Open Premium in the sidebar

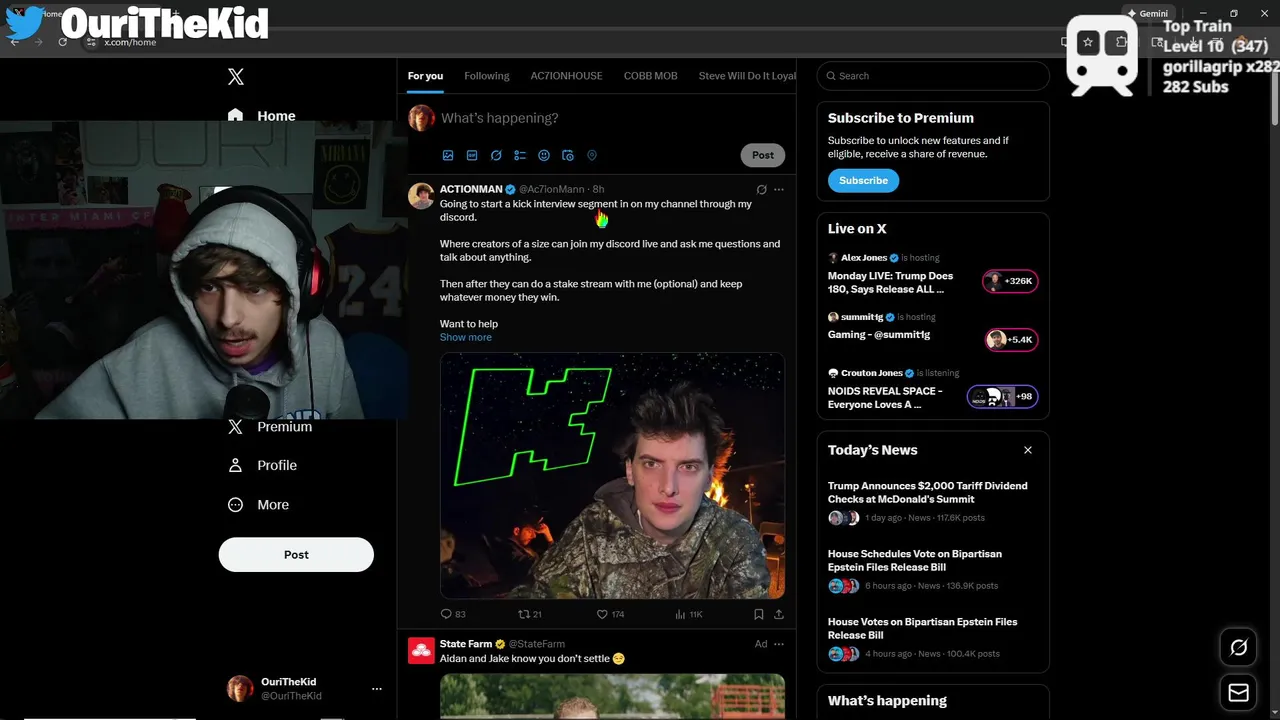270,426
